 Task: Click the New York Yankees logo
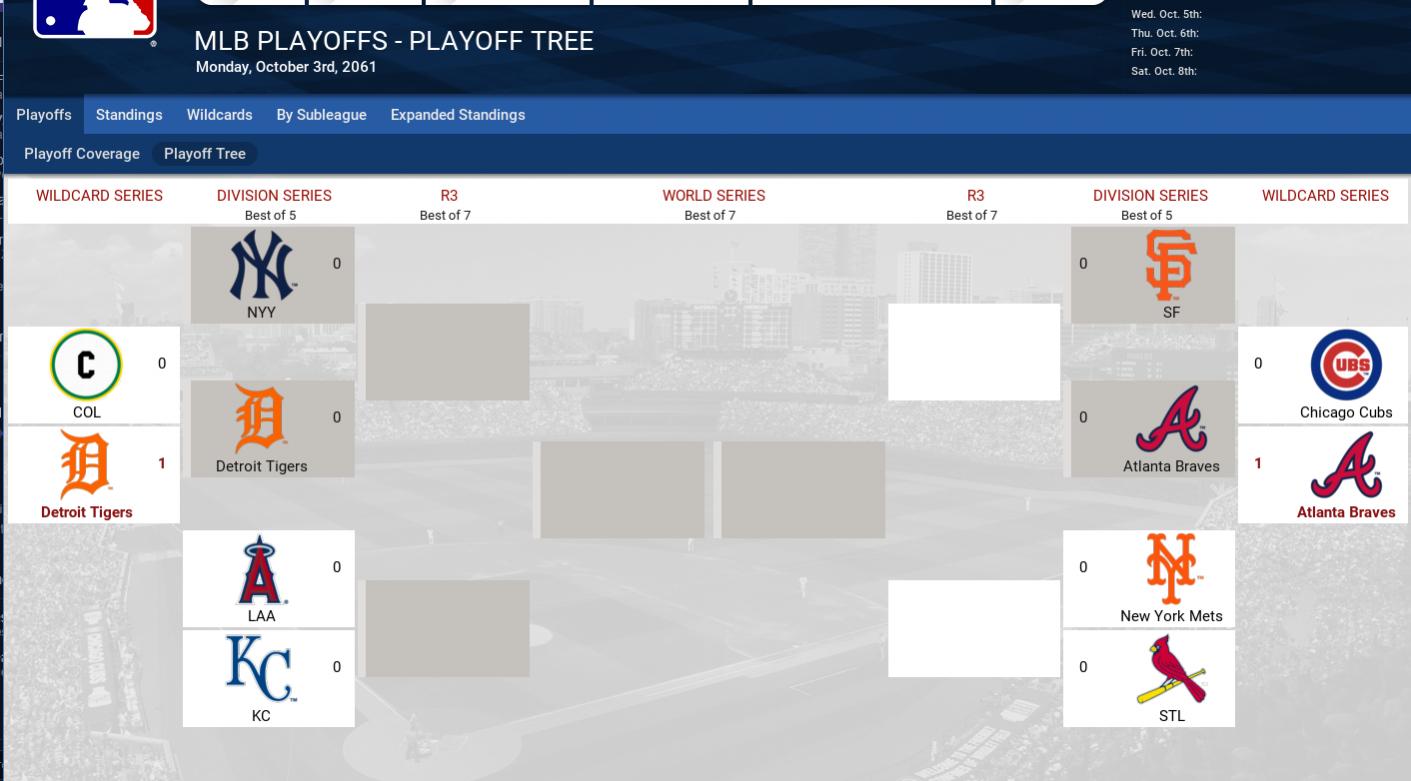262,266
